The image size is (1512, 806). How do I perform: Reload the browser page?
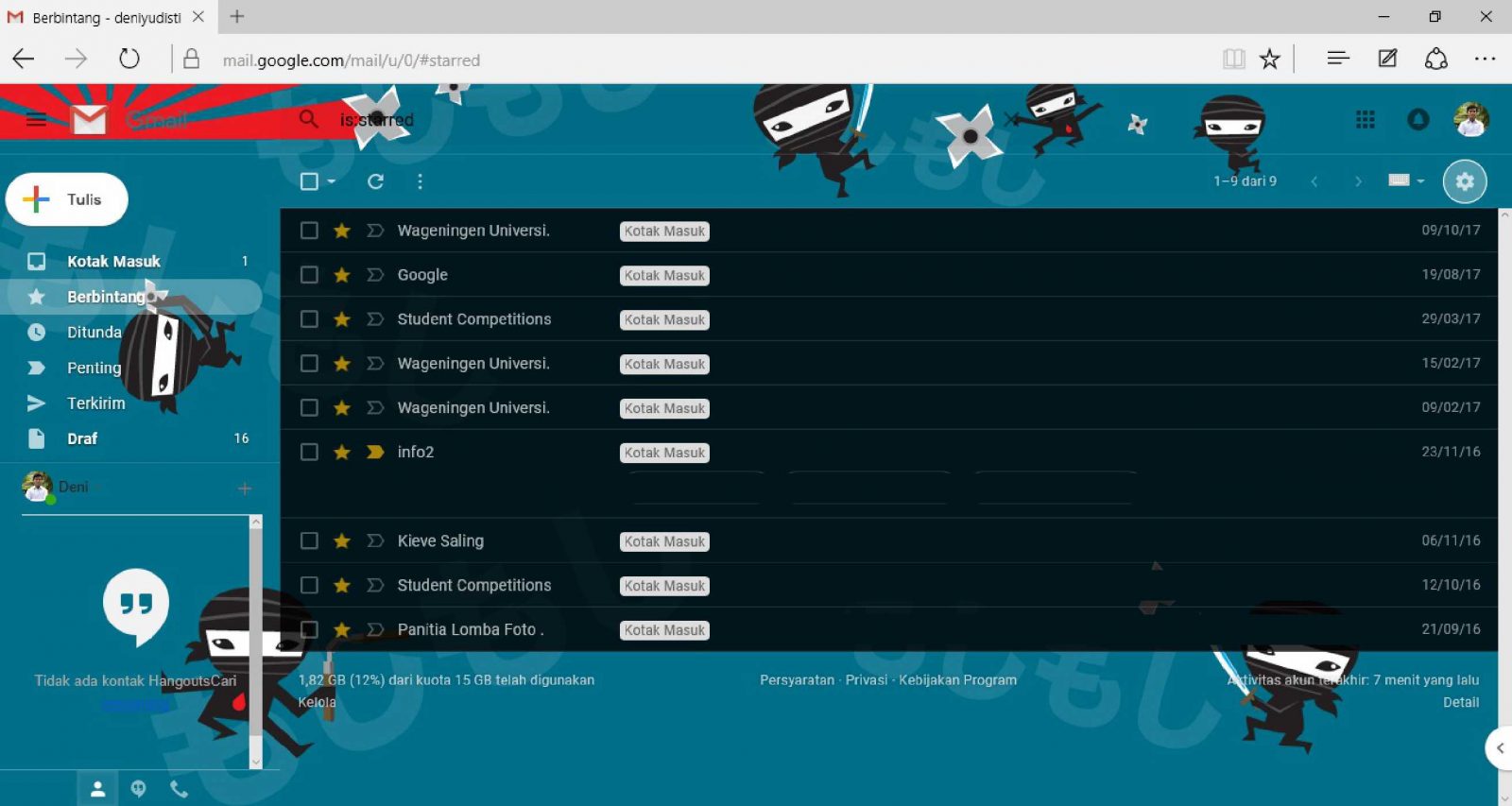click(x=129, y=60)
